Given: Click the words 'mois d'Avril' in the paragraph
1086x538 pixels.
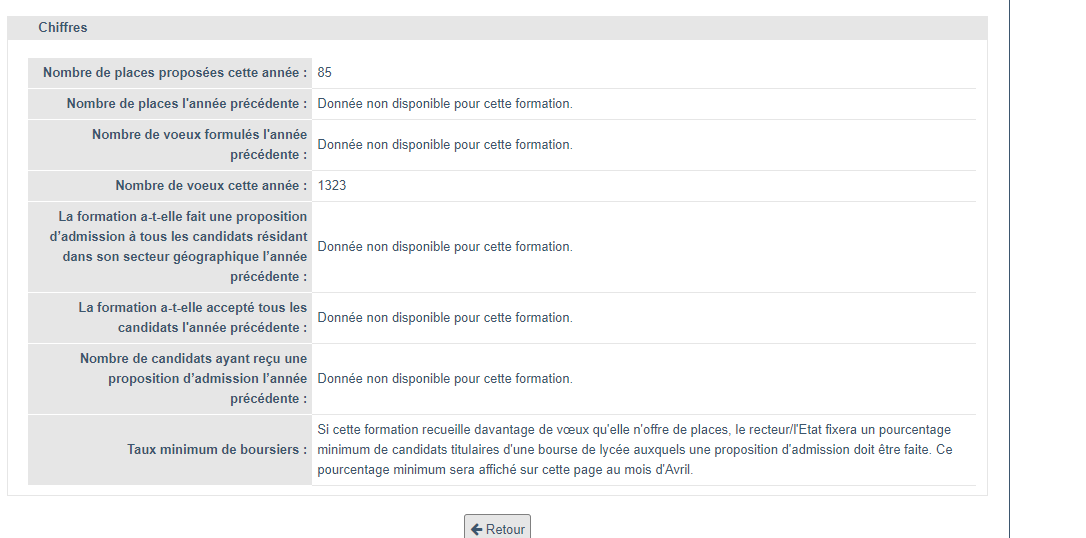Looking at the screenshot, I should pyautogui.click(x=656, y=470).
